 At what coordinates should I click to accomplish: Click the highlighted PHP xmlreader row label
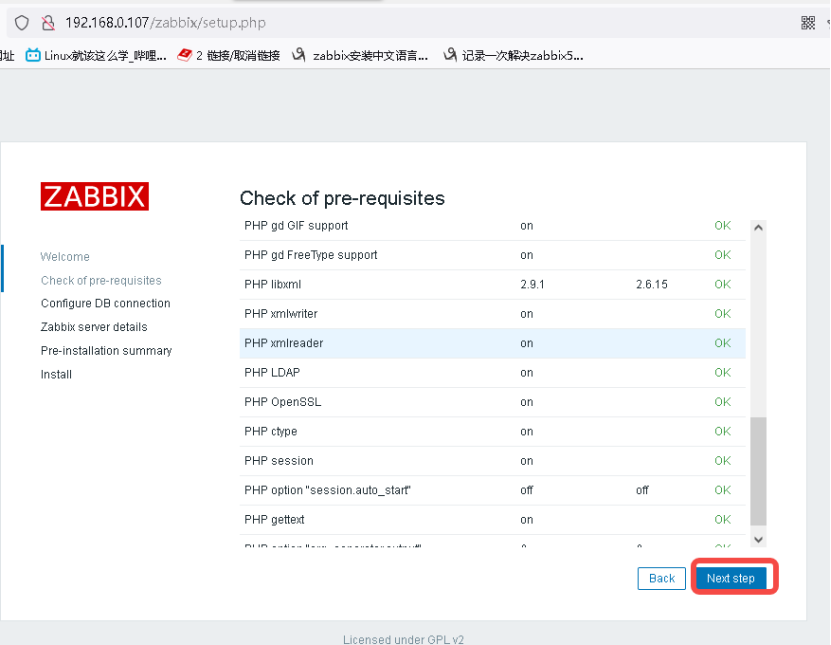284,343
